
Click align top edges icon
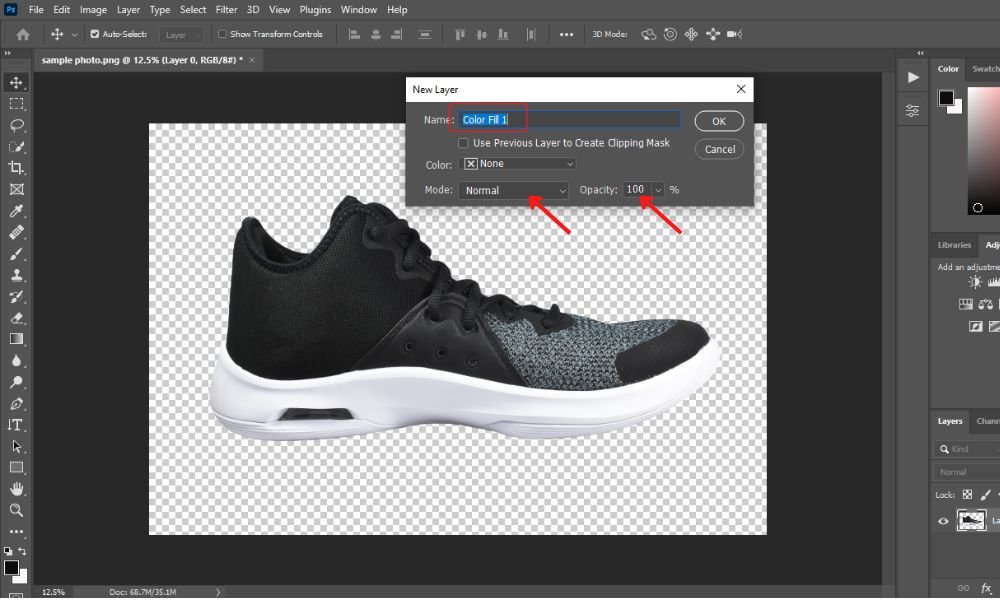pyautogui.click(x=460, y=34)
